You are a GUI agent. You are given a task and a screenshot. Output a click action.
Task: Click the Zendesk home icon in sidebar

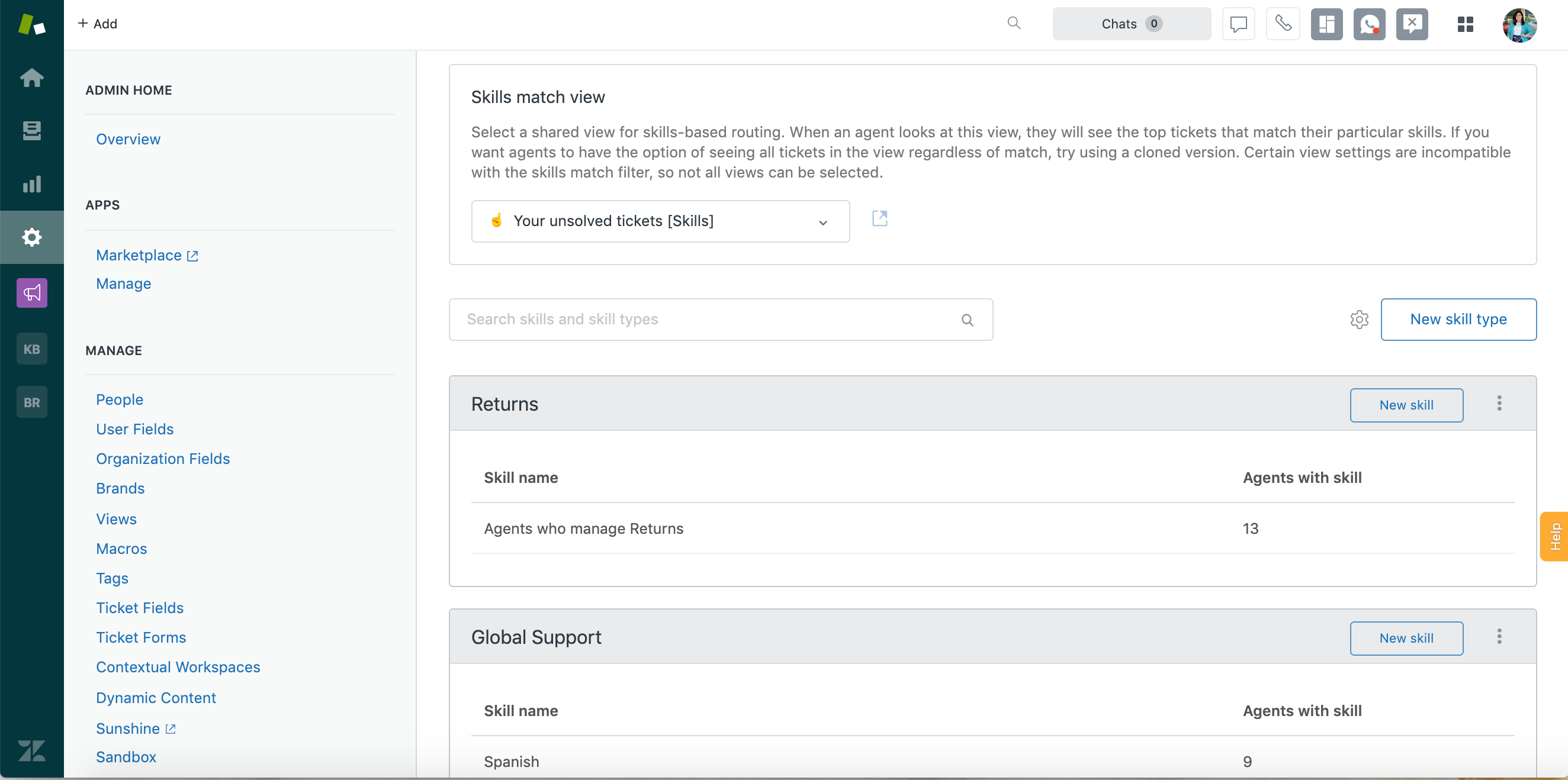(x=31, y=78)
